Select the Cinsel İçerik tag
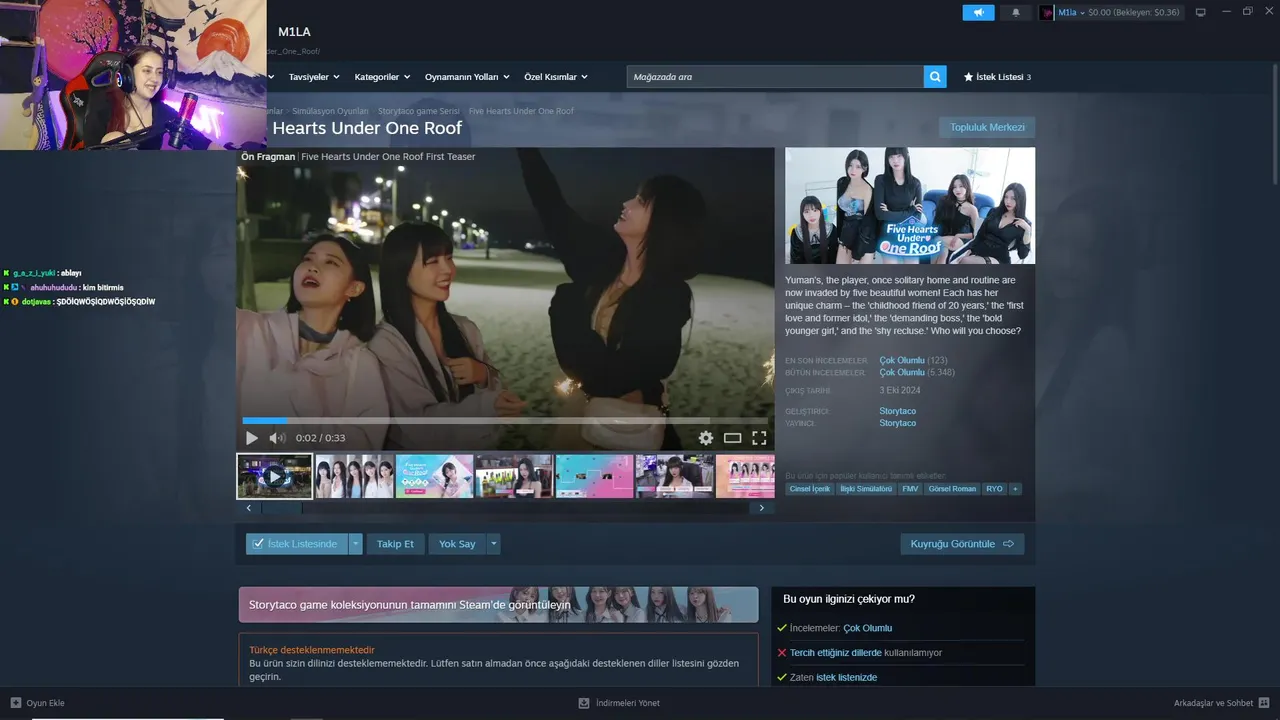Screen dimensions: 1280x720 (810, 489)
